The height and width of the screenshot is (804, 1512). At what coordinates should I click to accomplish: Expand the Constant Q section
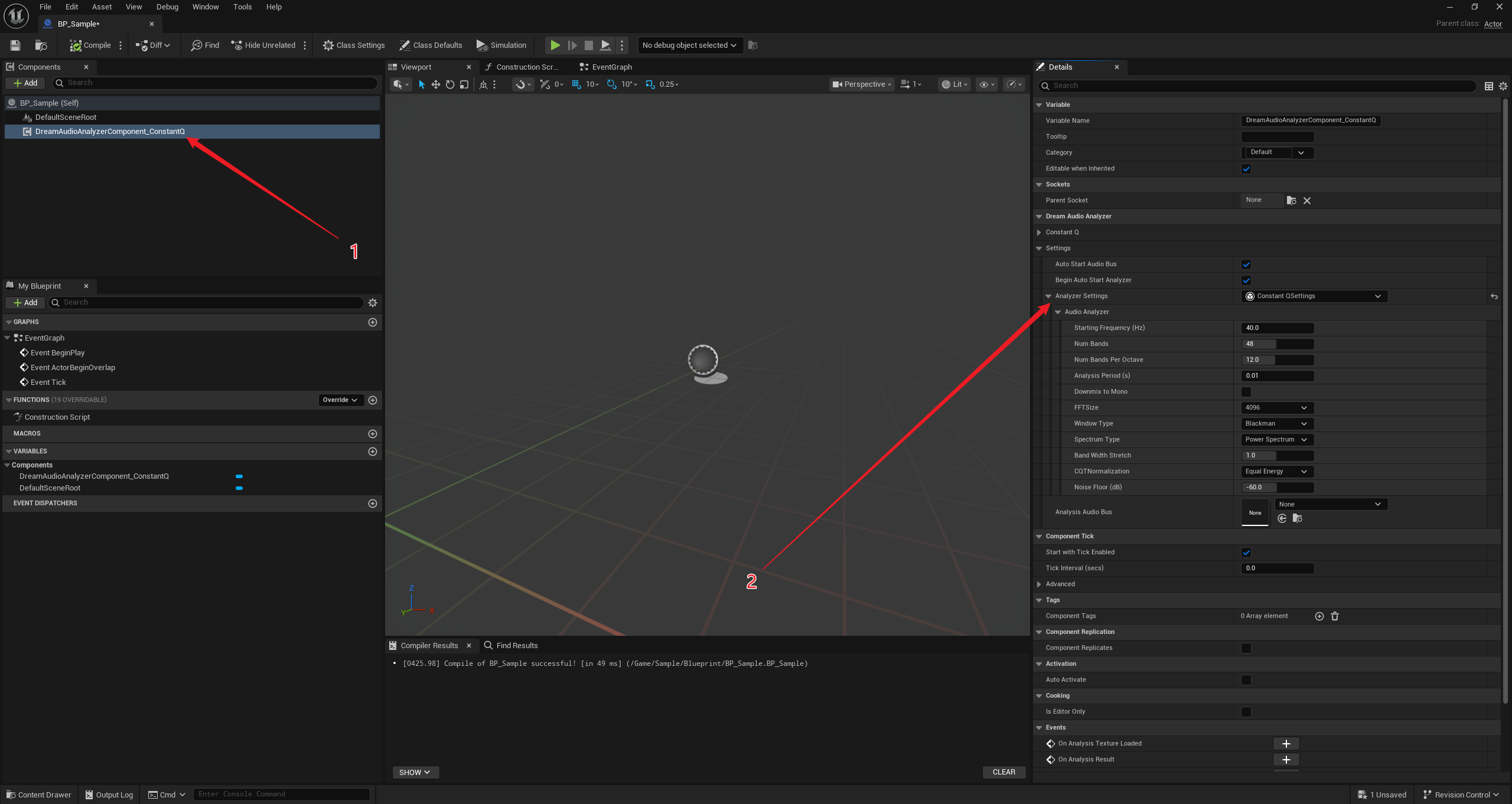tap(1039, 233)
